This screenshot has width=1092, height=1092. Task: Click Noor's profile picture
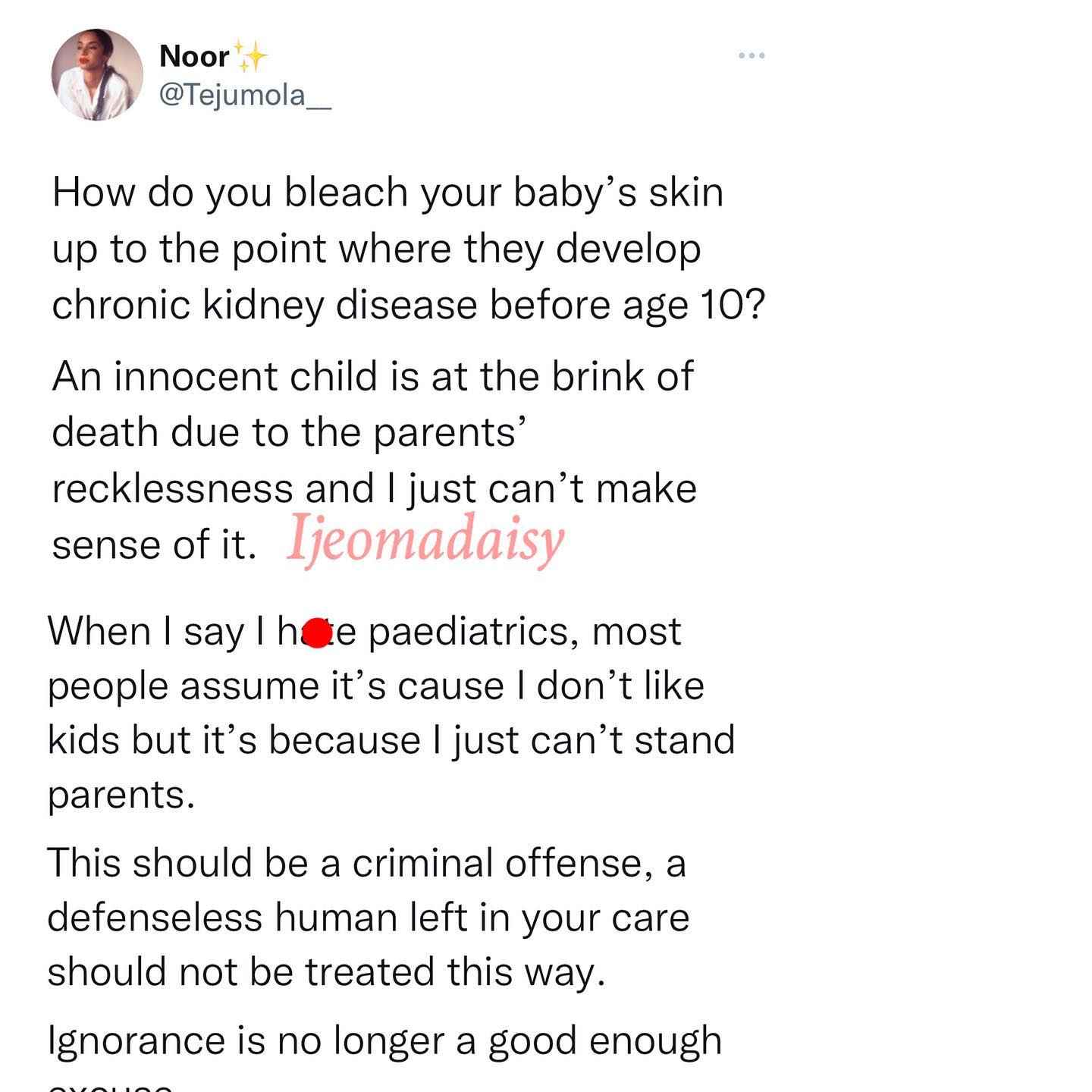point(97,74)
